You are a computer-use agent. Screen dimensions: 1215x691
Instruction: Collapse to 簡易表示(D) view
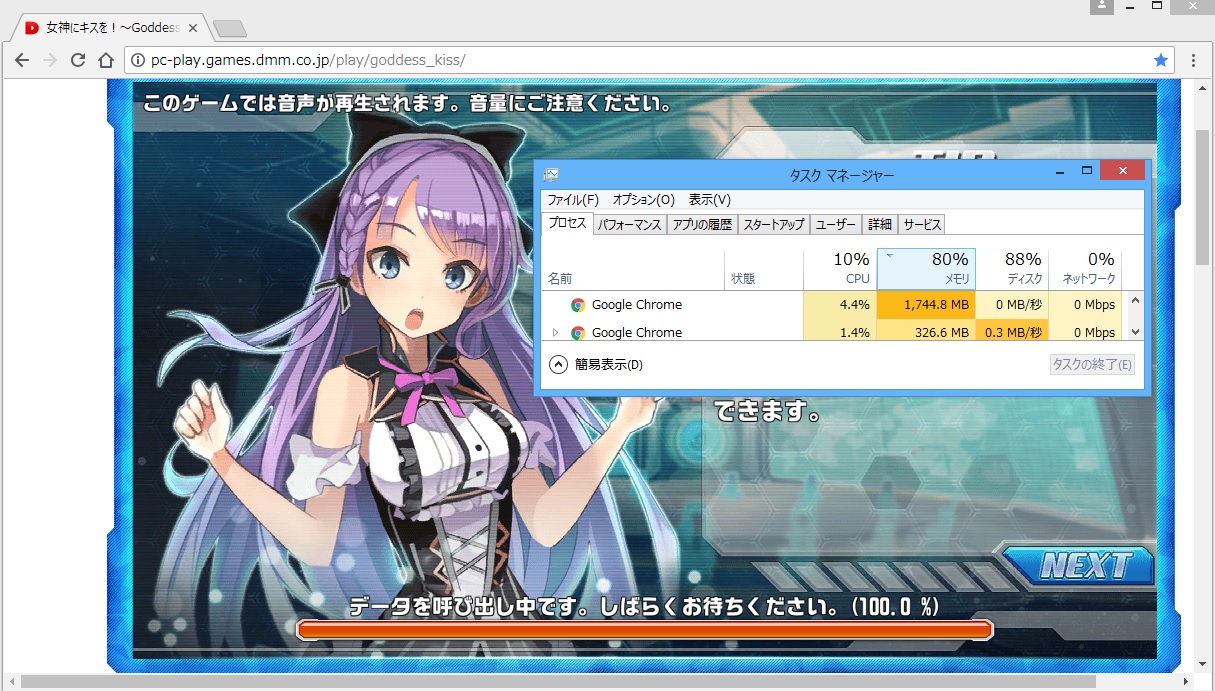tap(596, 365)
